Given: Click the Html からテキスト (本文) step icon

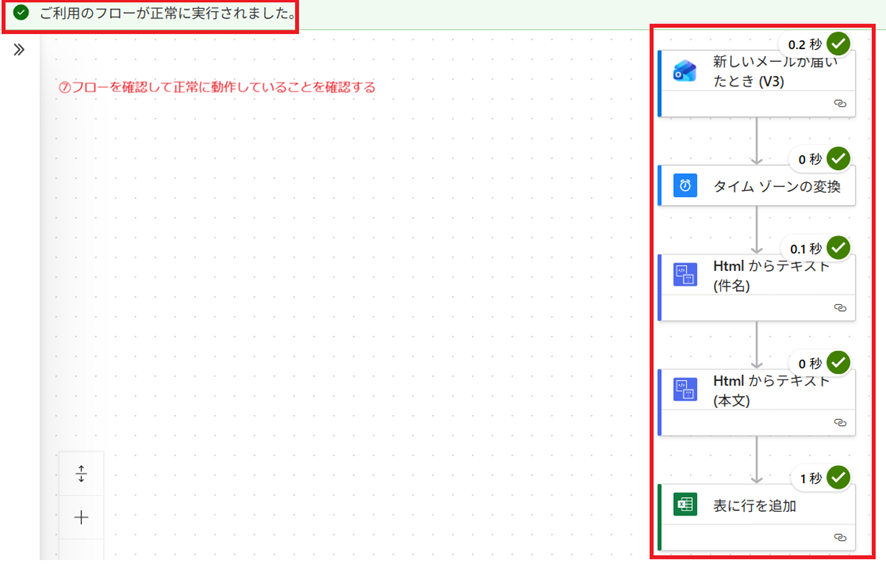Looking at the screenshot, I should point(685,390).
